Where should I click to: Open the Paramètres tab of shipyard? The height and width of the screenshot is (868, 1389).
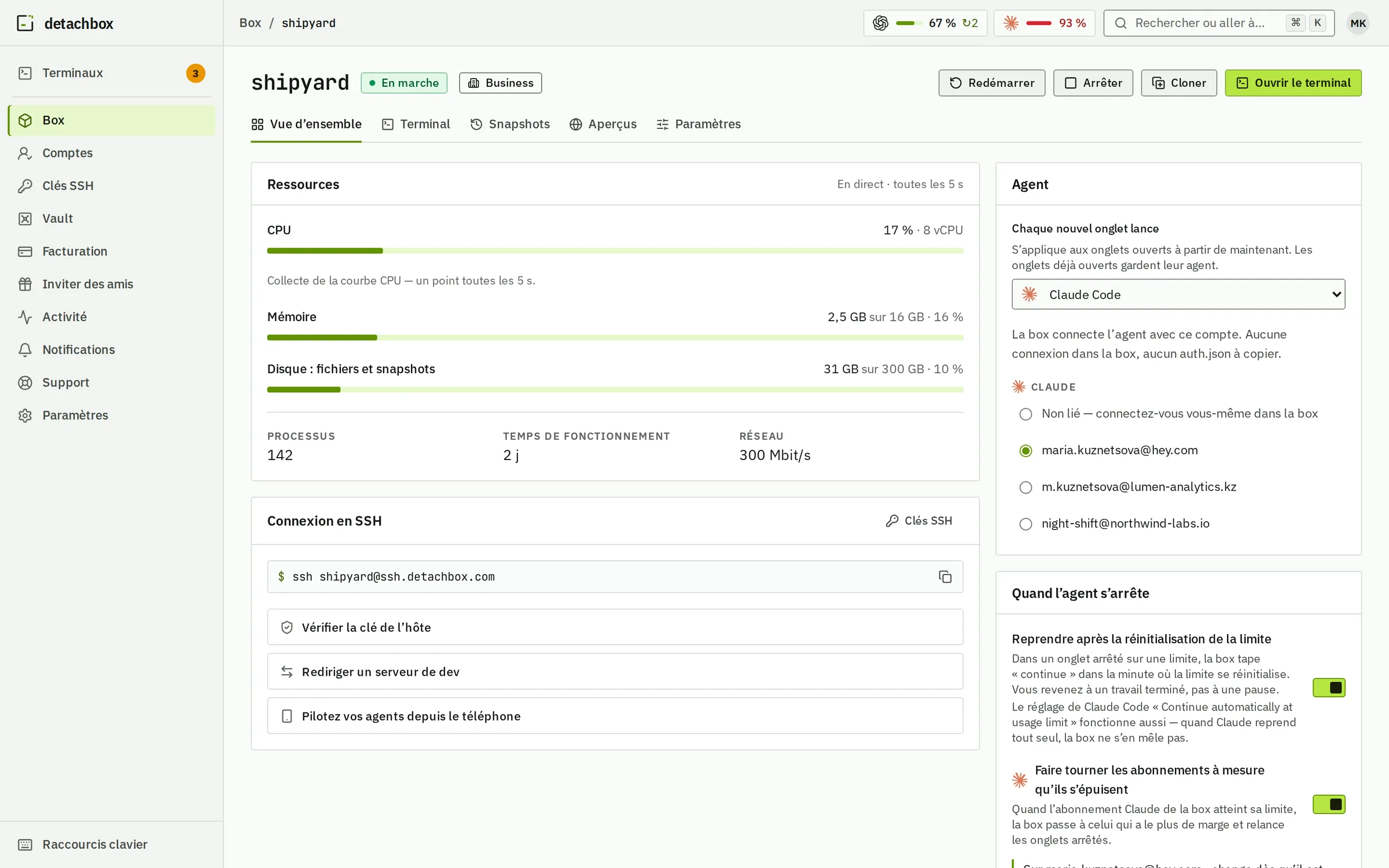pyautogui.click(x=699, y=124)
